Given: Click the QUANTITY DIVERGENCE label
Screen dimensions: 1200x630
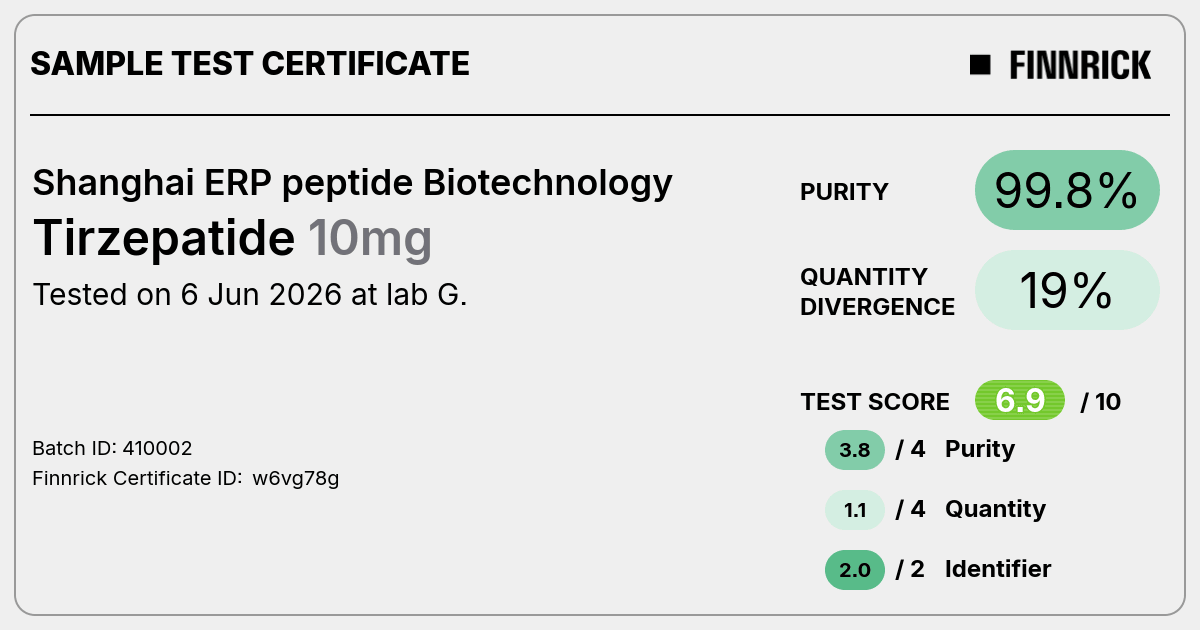Looking at the screenshot, I should (x=877, y=292).
